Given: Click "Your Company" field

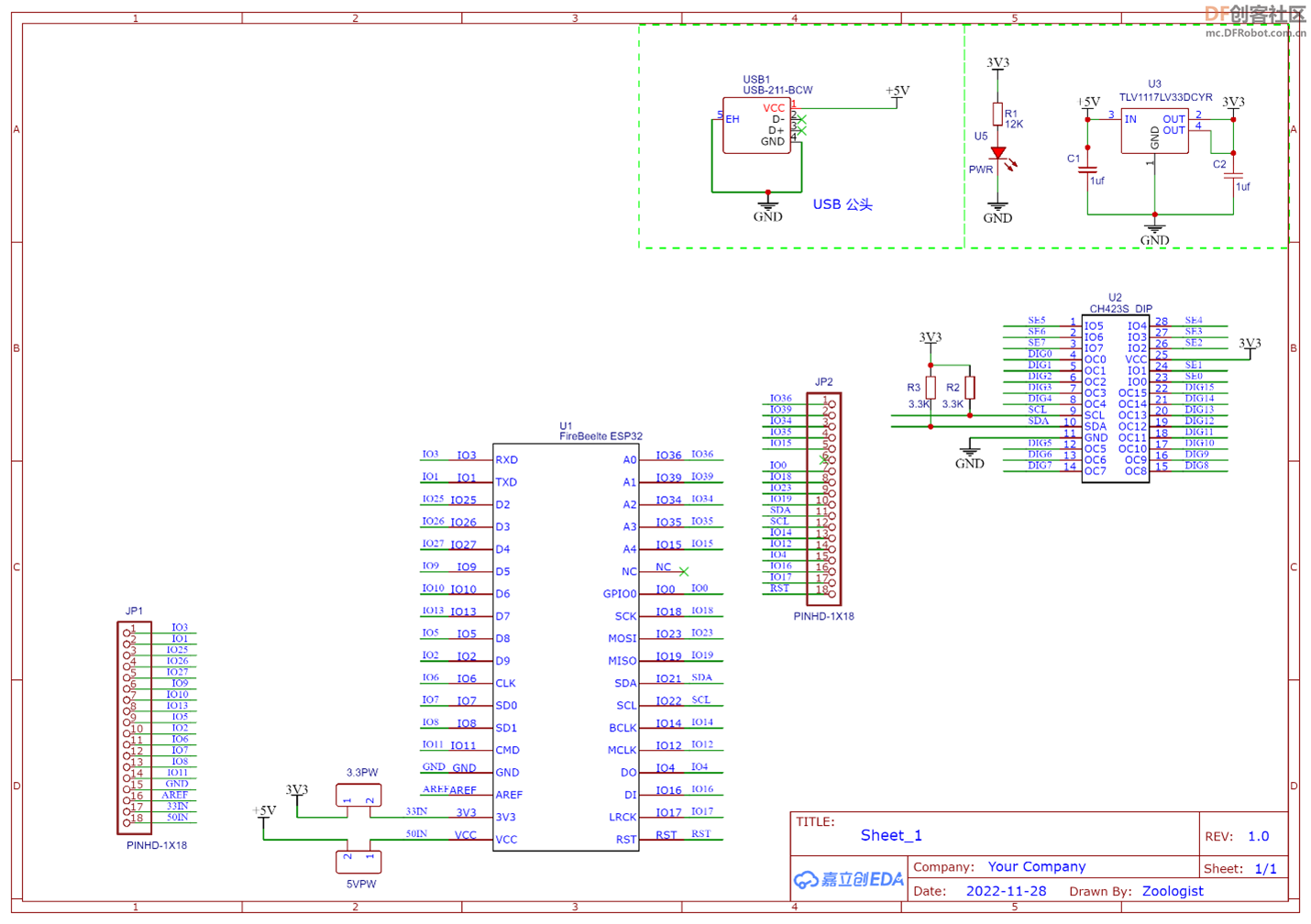Looking at the screenshot, I should (1037, 866).
